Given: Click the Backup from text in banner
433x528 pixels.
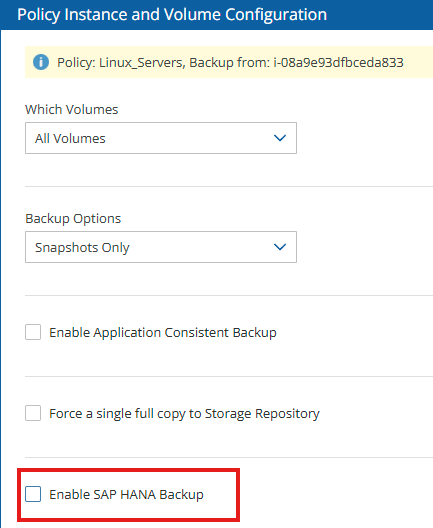Looking at the screenshot, I should 229,63.
